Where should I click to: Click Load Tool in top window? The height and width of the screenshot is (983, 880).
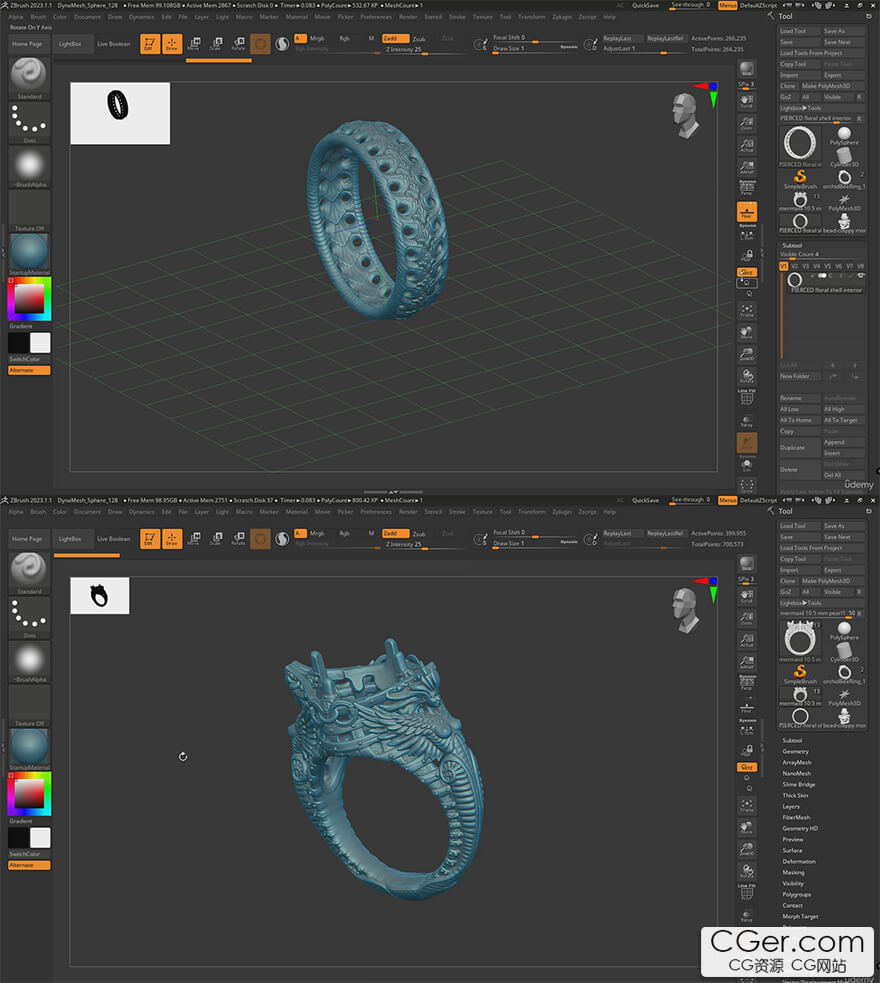pos(799,31)
